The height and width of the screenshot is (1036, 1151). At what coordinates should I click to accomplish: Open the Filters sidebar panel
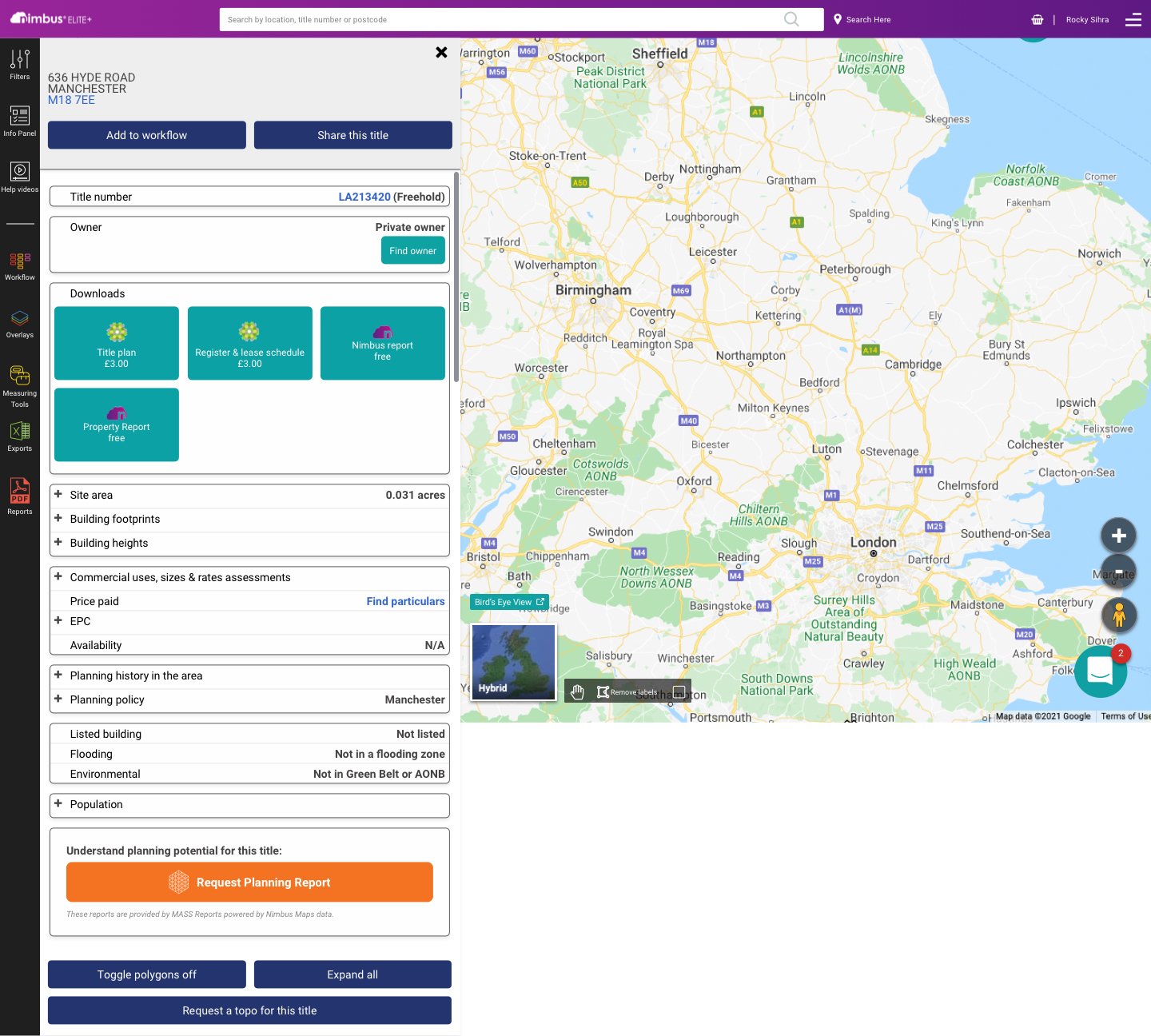pos(20,64)
